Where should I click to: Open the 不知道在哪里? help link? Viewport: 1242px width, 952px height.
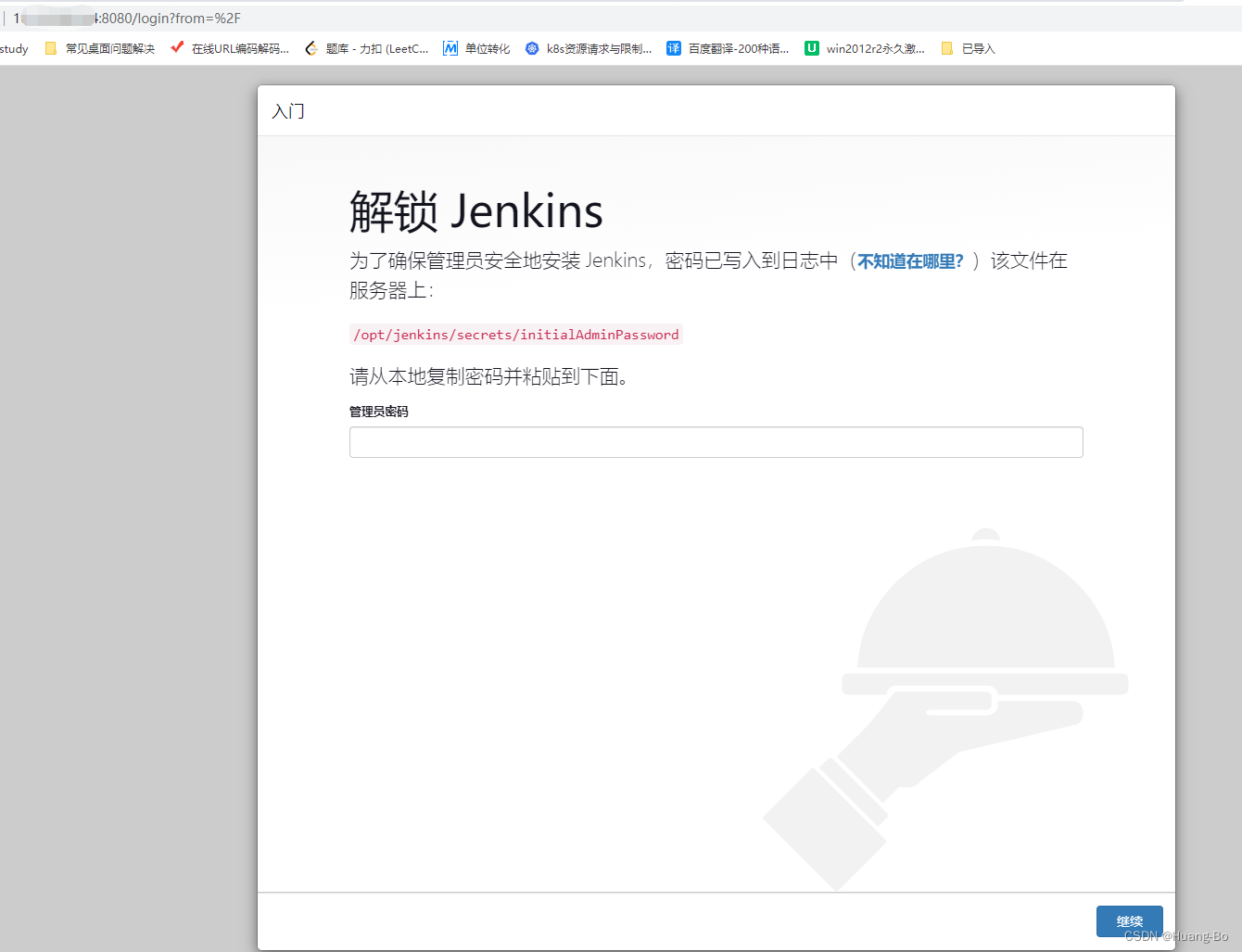(910, 261)
